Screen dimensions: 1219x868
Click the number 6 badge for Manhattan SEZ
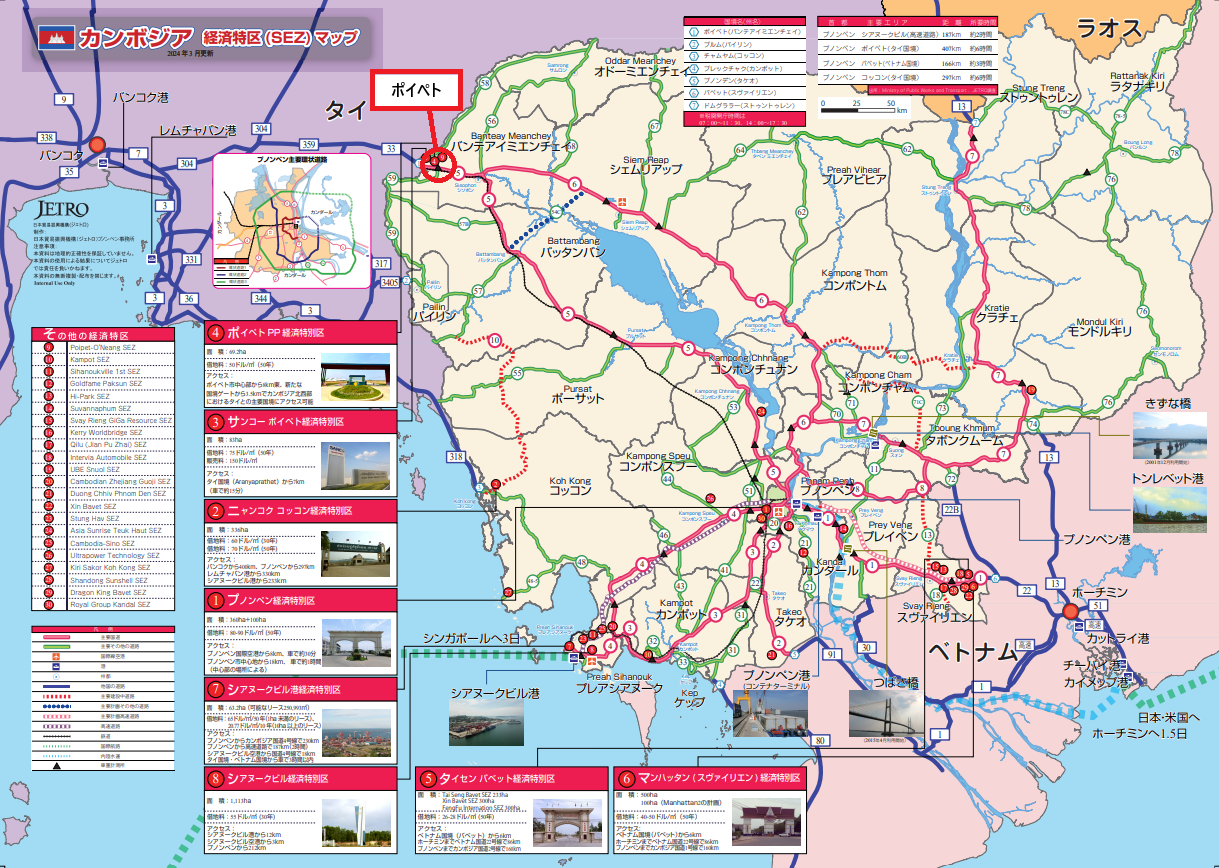626,777
